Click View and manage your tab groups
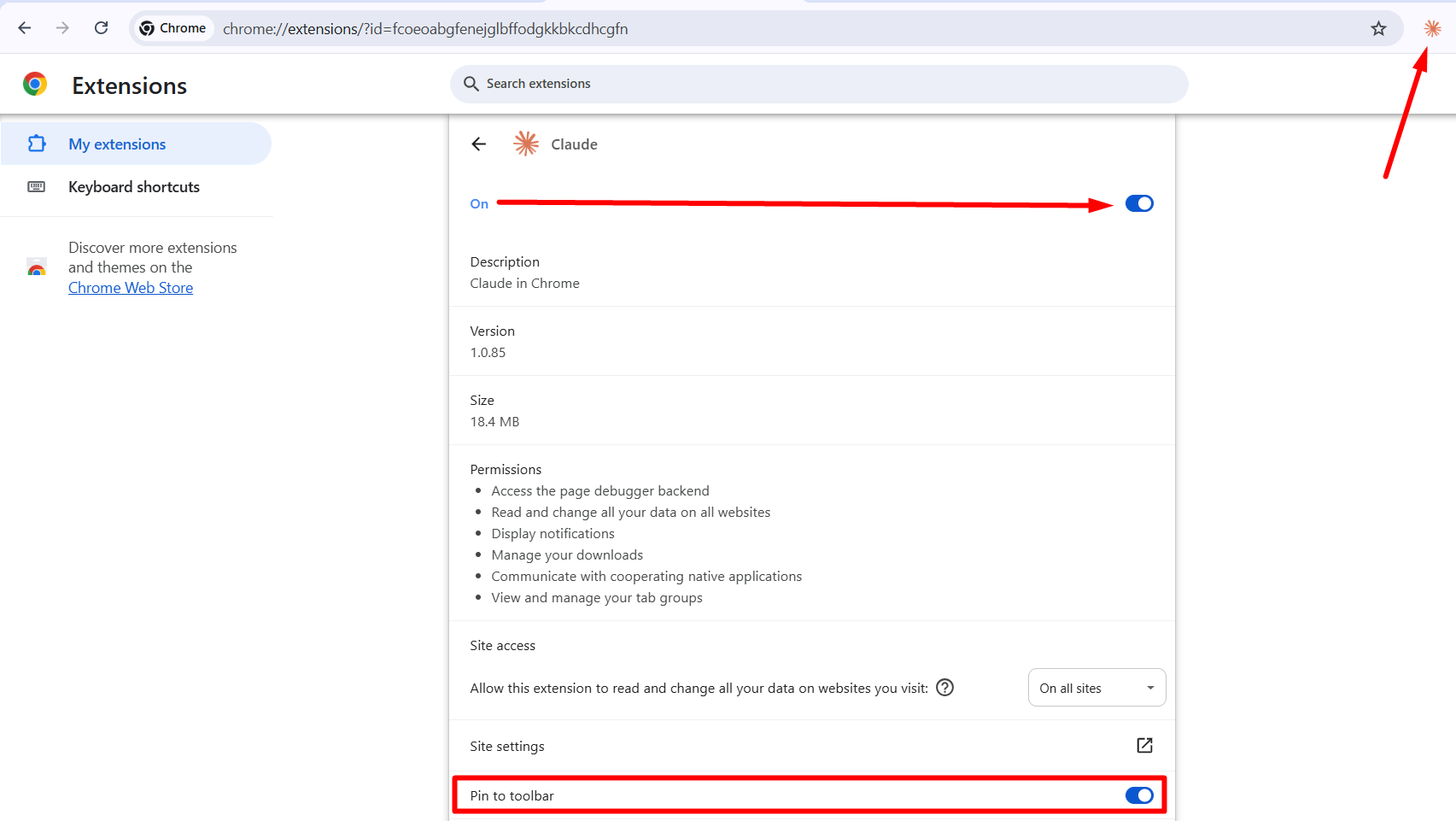This screenshot has width=1456, height=821. [x=597, y=597]
